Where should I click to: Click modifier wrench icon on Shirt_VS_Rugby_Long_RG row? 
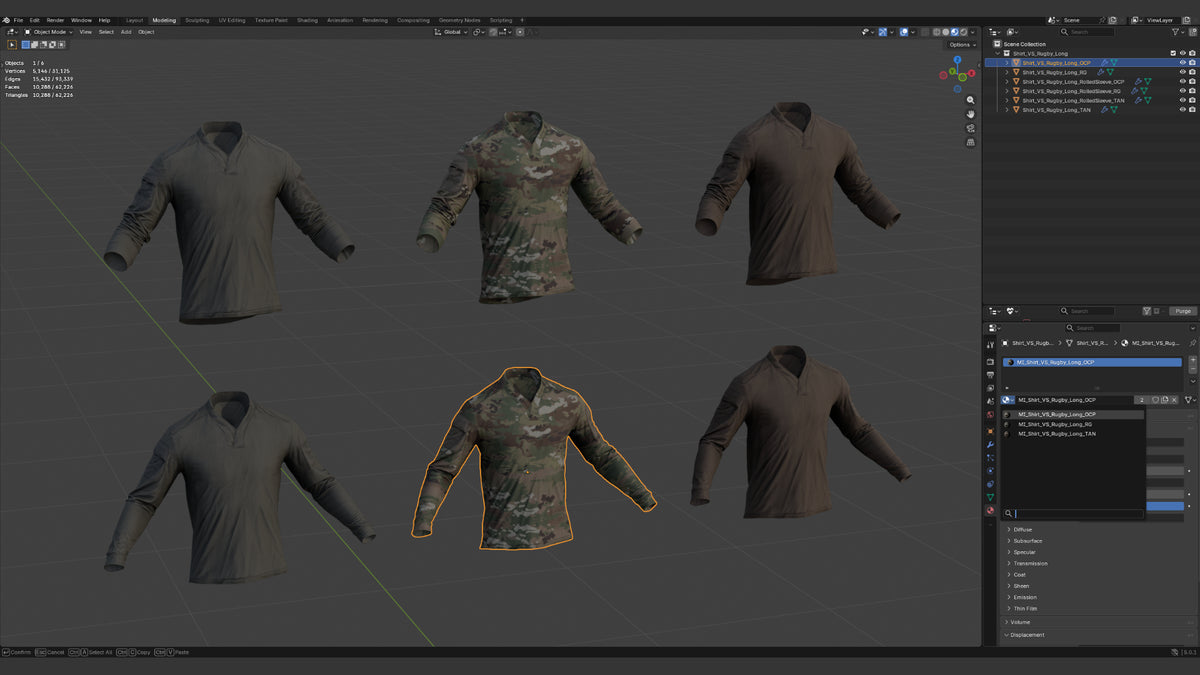pos(1100,72)
